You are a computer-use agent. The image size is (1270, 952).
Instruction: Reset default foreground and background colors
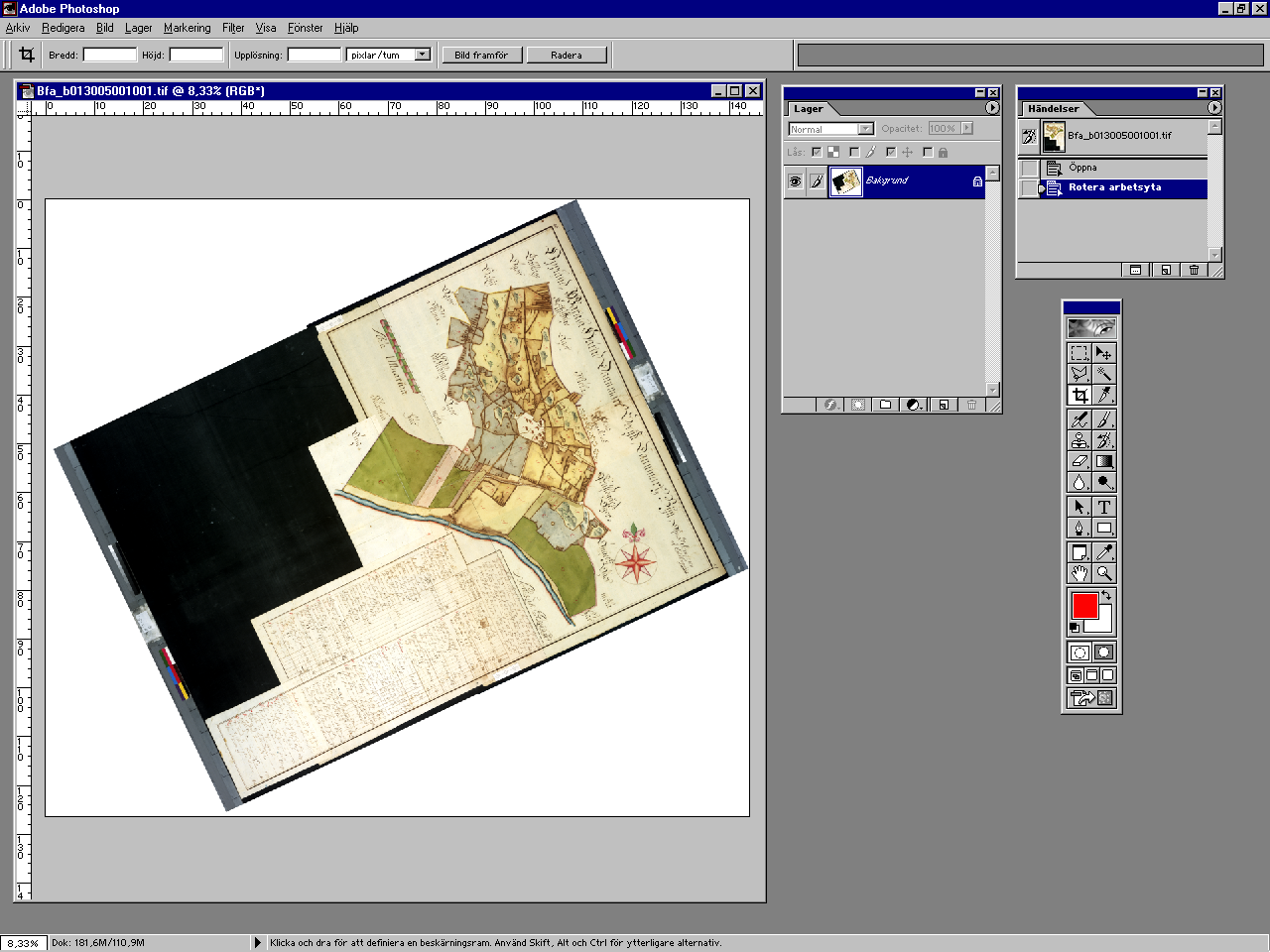tap(1075, 629)
